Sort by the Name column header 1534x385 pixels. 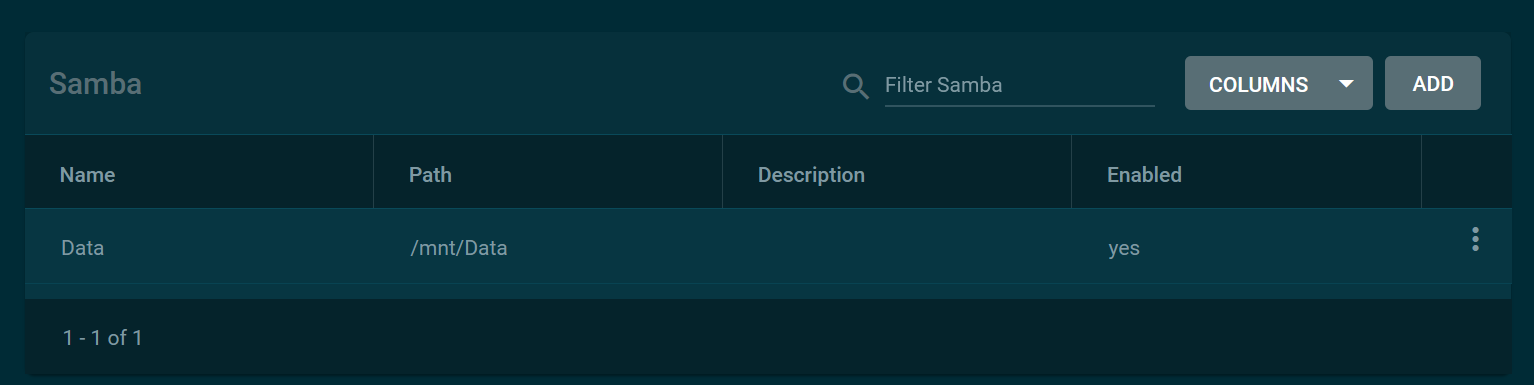pyautogui.click(x=88, y=175)
